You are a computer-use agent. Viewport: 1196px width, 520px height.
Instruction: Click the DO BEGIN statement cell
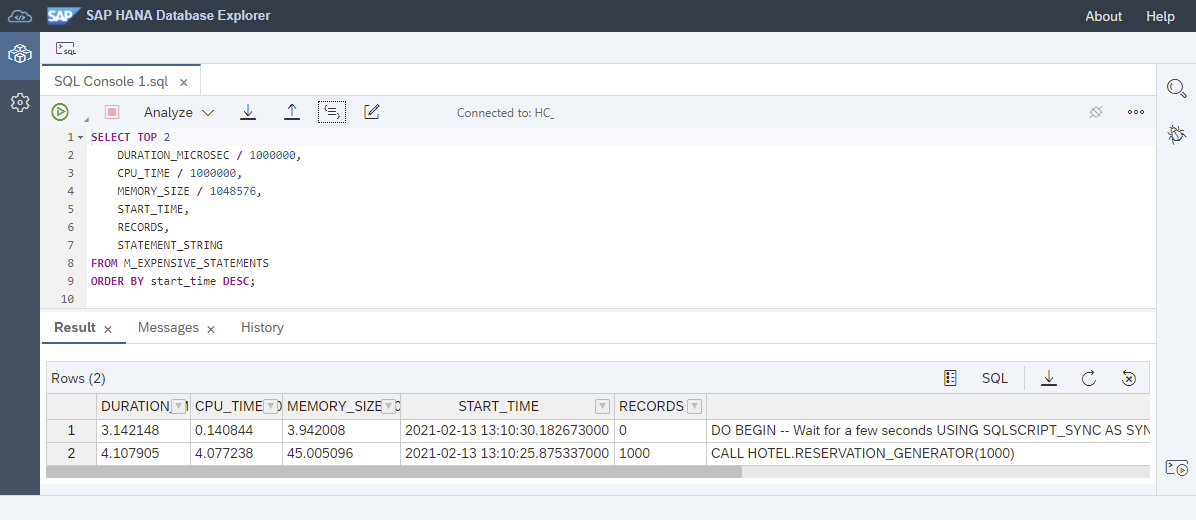928,431
